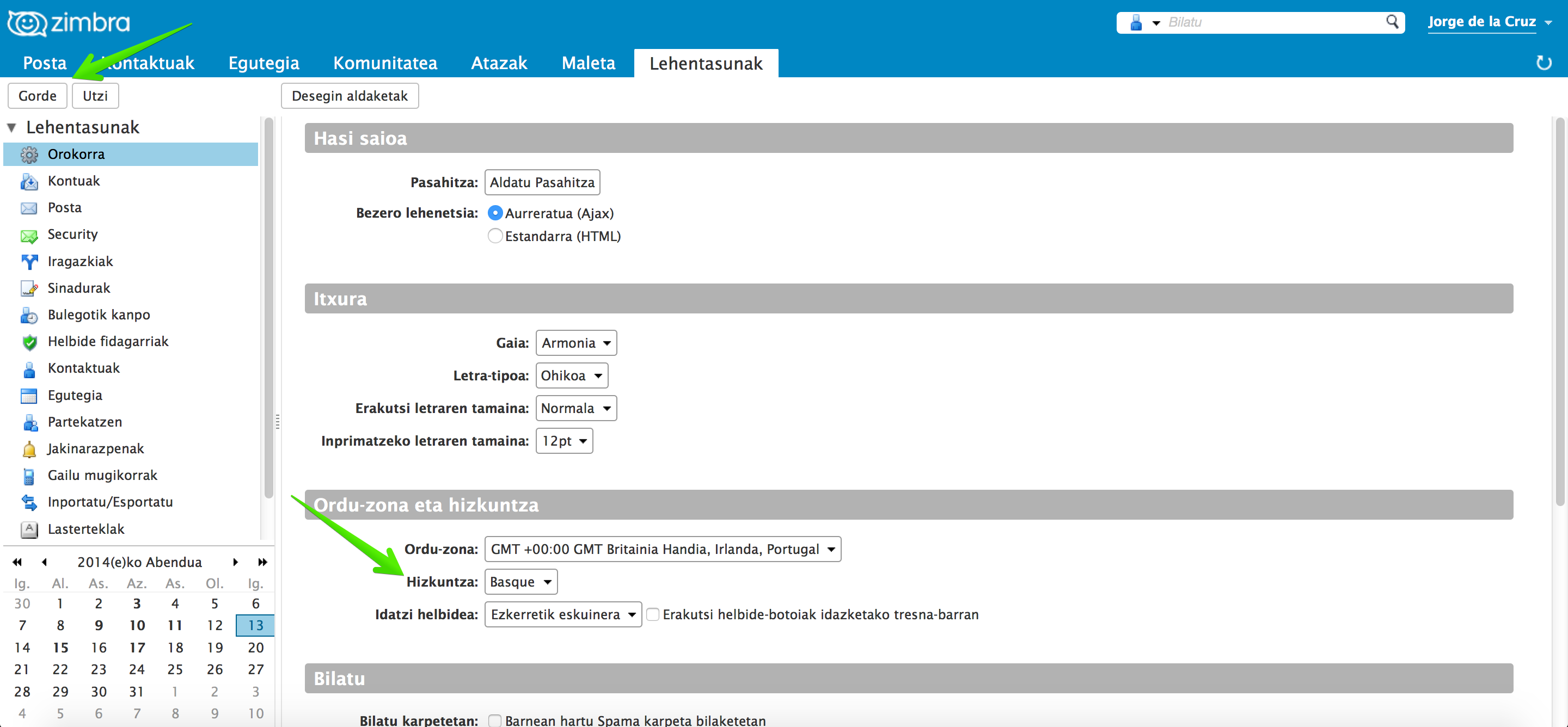Open Inprimatzeko letraren tamaina dropdown

[563, 441]
